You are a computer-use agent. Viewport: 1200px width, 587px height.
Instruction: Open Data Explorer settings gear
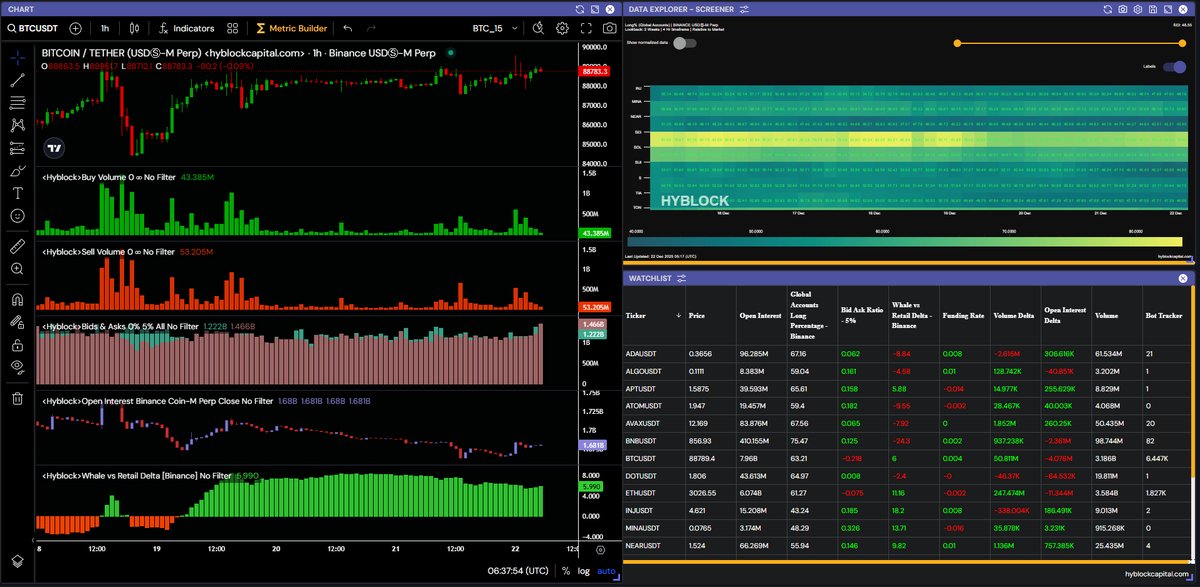[x=1139, y=8]
